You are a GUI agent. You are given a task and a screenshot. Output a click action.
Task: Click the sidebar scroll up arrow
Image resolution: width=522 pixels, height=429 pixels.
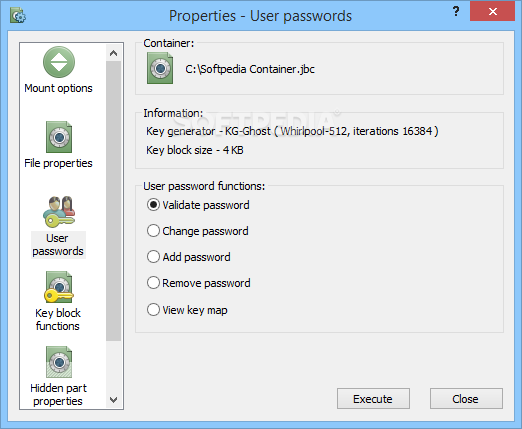[114, 53]
